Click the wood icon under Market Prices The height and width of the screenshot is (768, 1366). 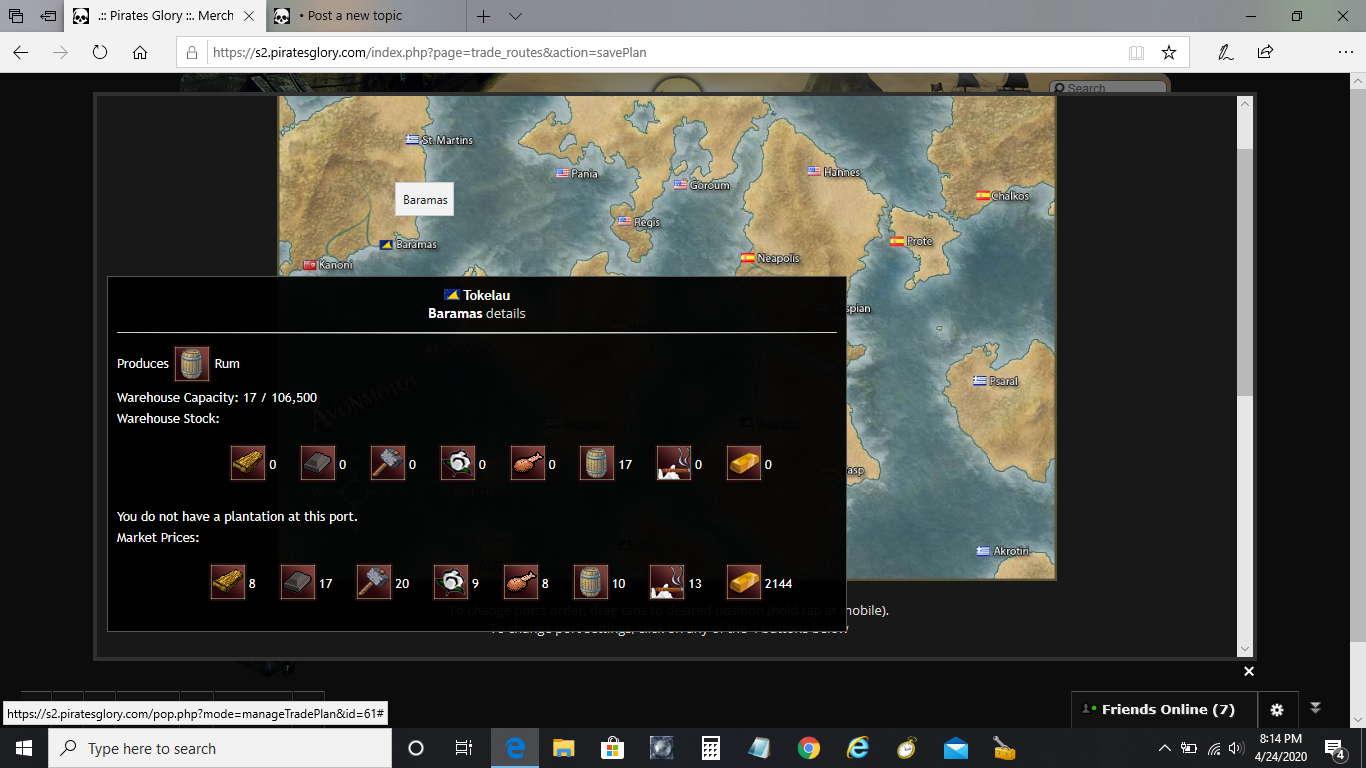tap(228, 582)
